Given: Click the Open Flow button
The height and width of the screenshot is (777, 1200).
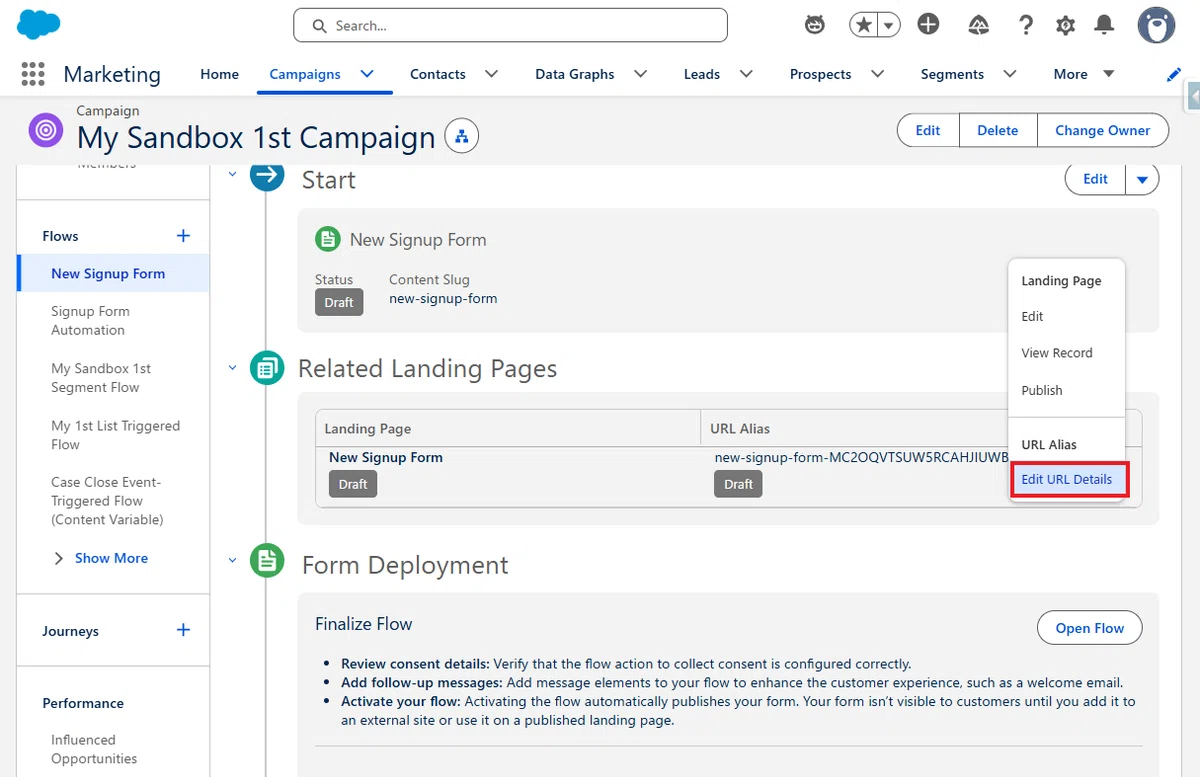Looking at the screenshot, I should (x=1089, y=628).
